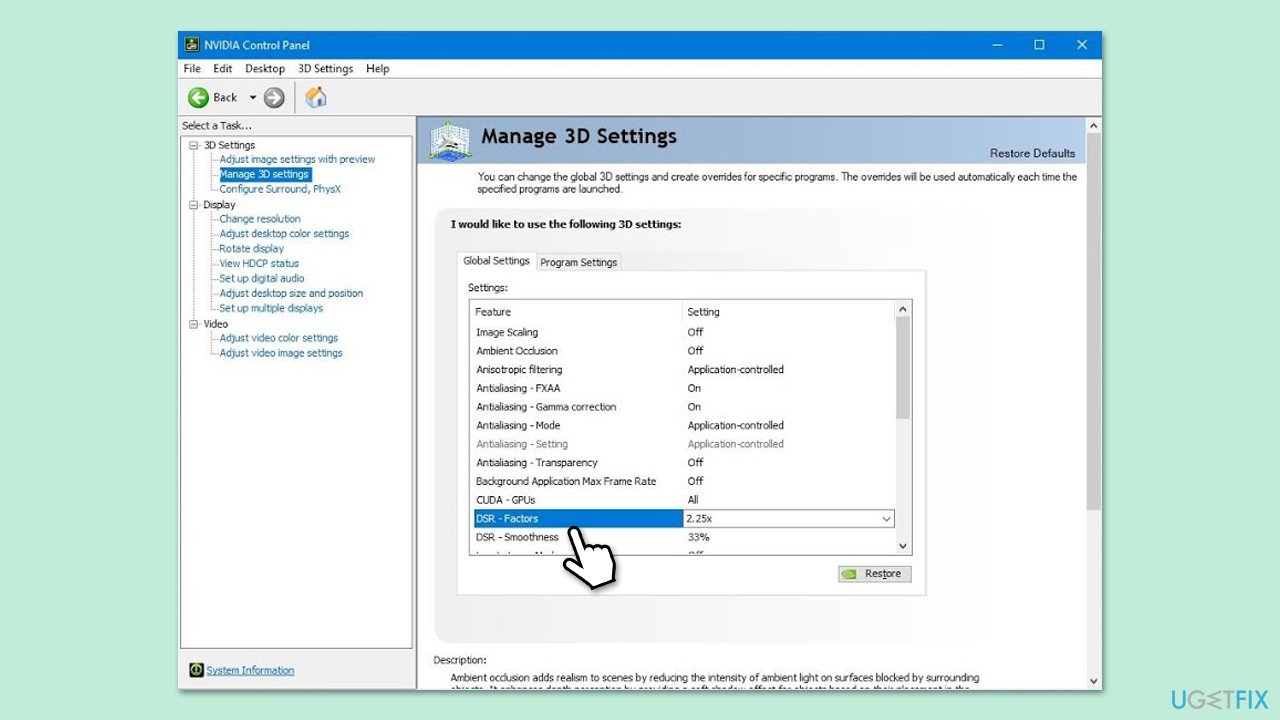1280x720 pixels.
Task: Click the System Information icon
Action: pos(197,670)
